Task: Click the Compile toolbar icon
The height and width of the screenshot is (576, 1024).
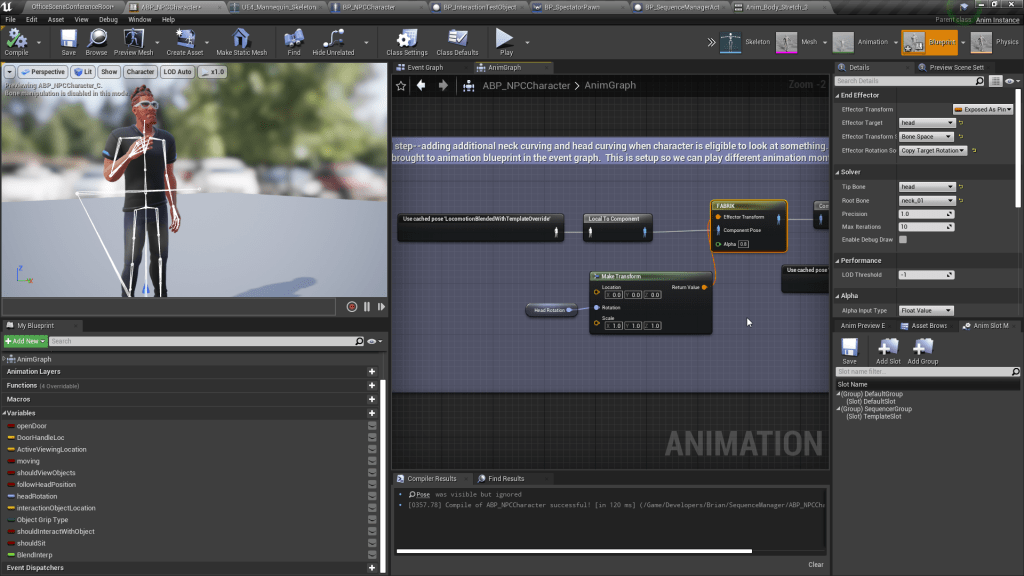Action: pyautogui.click(x=16, y=40)
